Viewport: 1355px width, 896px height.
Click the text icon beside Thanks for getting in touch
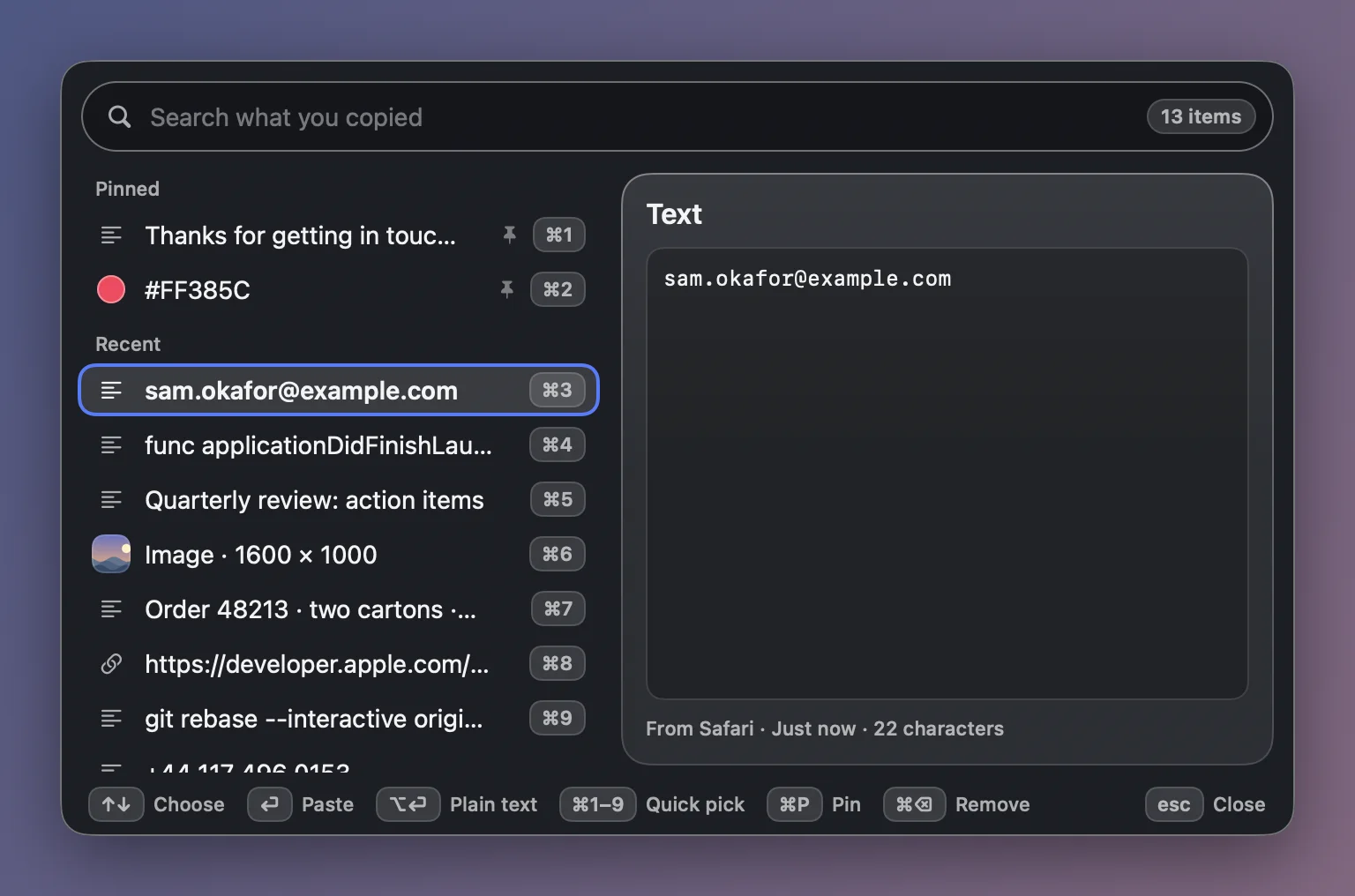[x=111, y=235]
